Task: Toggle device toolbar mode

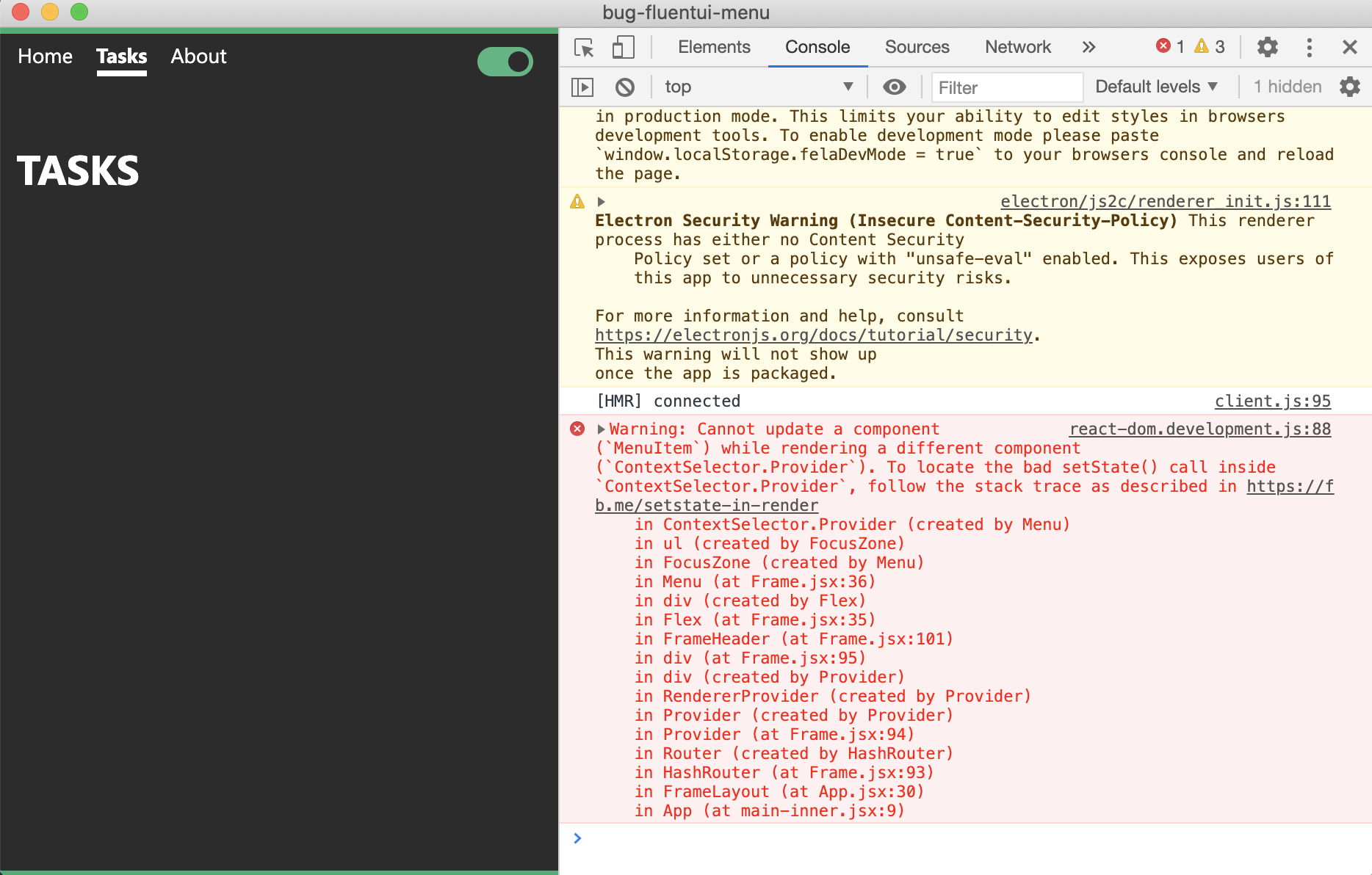Action: (x=624, y=46)
